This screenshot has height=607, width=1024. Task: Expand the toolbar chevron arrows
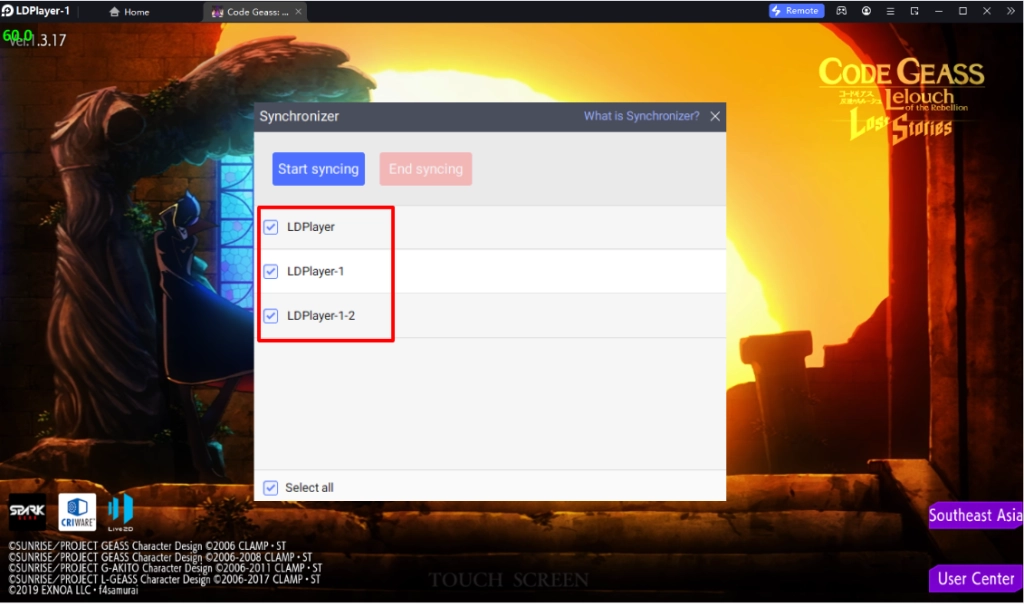point(1012,11)
